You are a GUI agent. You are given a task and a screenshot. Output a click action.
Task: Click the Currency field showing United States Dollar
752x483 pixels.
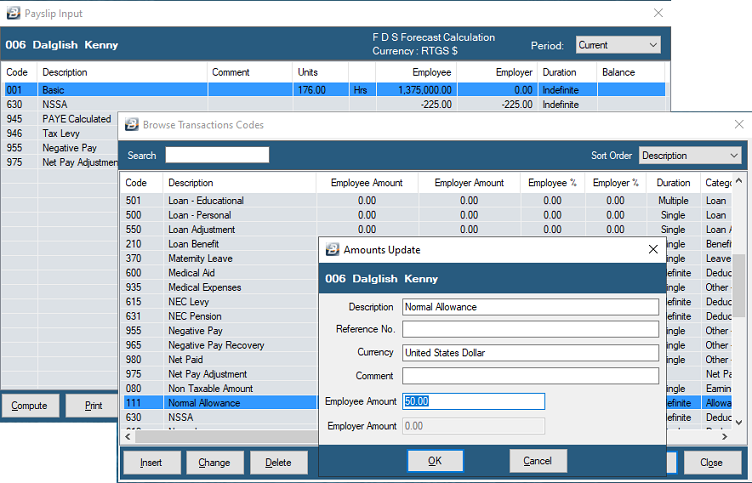coord(530,353)
